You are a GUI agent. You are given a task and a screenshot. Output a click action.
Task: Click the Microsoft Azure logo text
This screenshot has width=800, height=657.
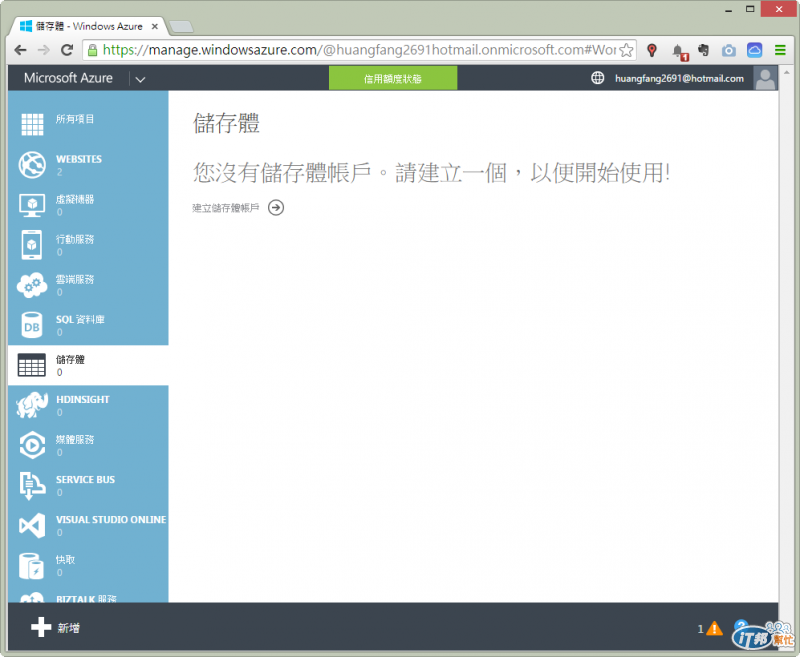(68, 78)
